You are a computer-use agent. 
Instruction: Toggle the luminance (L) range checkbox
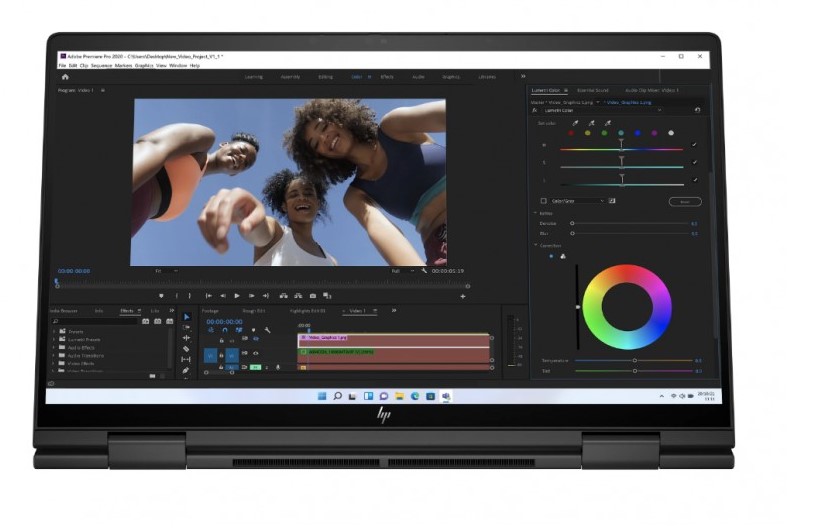[x=695, y=180]
